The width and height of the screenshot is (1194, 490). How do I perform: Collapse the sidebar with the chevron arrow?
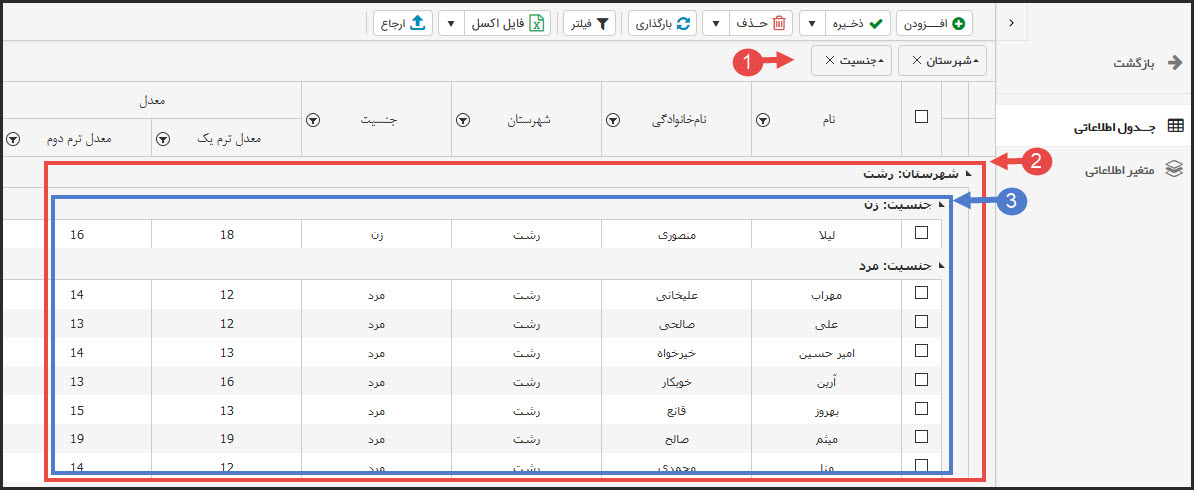coord(1011,24)
